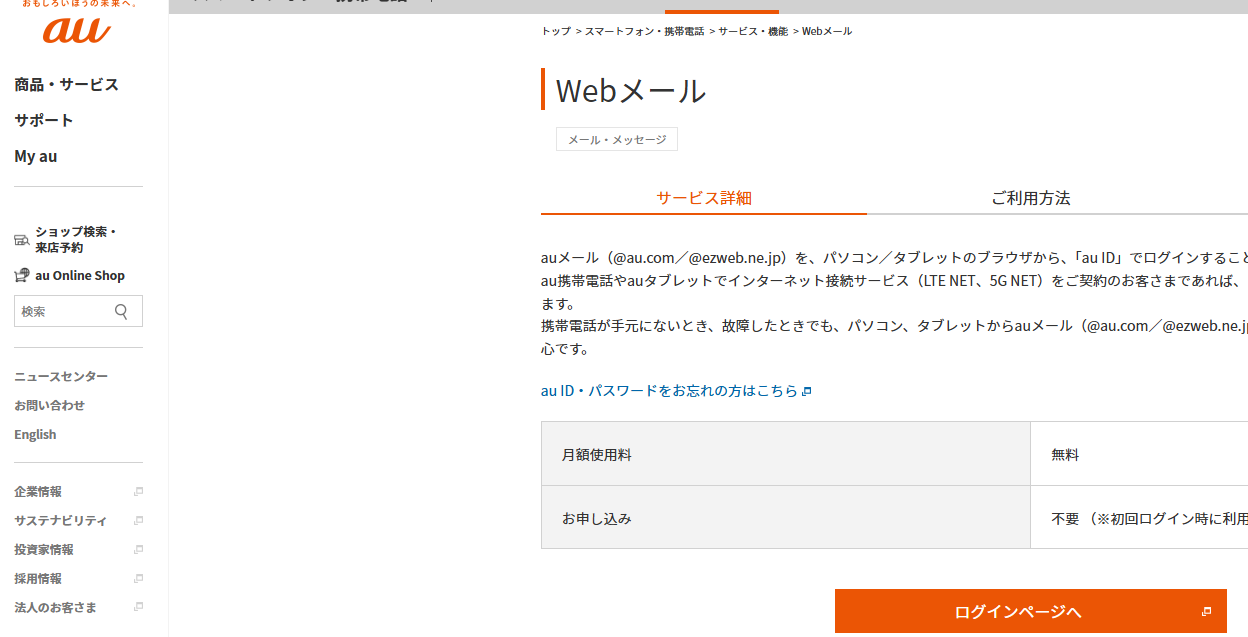Click external link icon beside 法人のお客さま

138,607
